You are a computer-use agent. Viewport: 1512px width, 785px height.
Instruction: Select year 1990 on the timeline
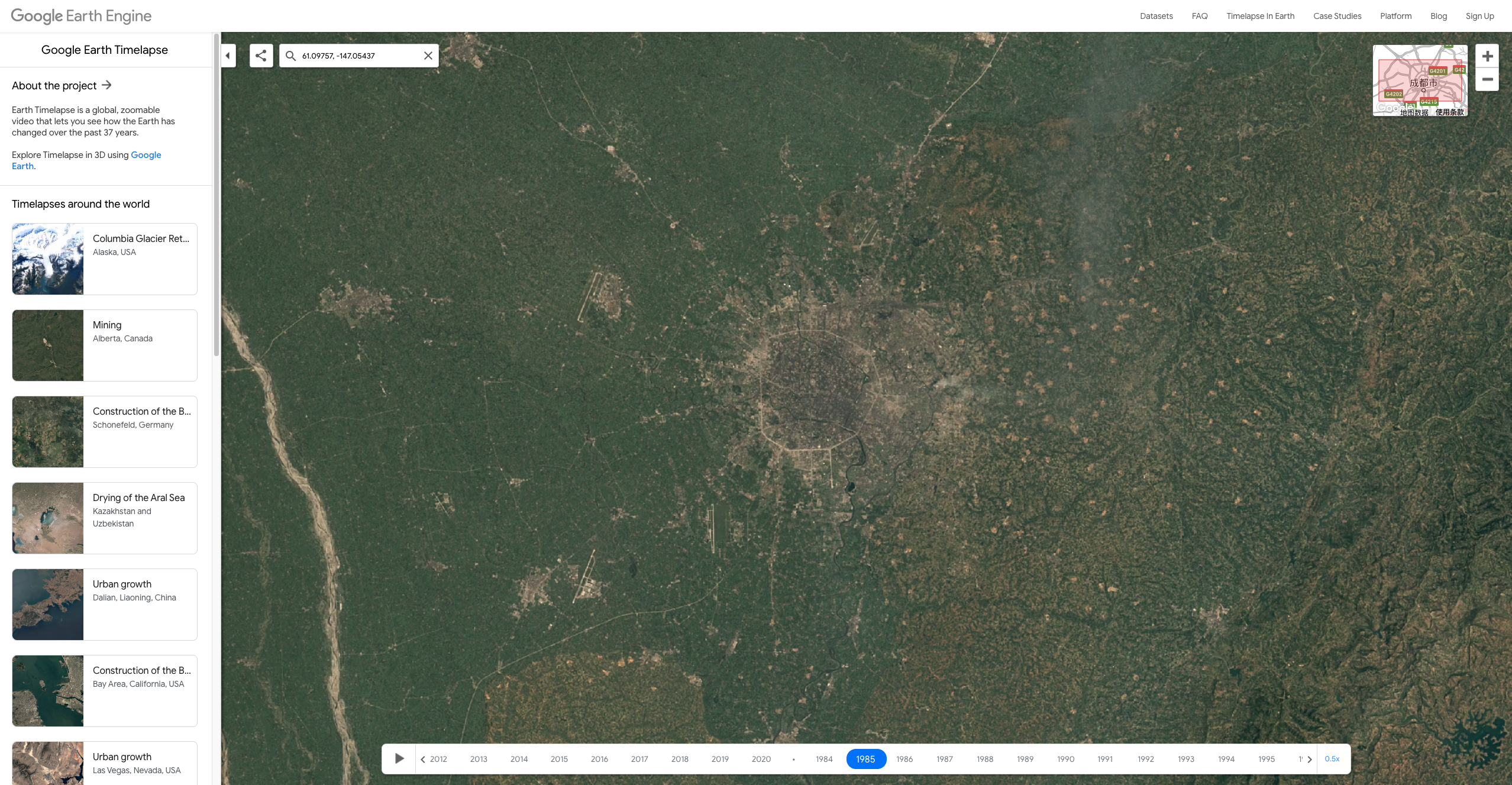point(1065,759)
